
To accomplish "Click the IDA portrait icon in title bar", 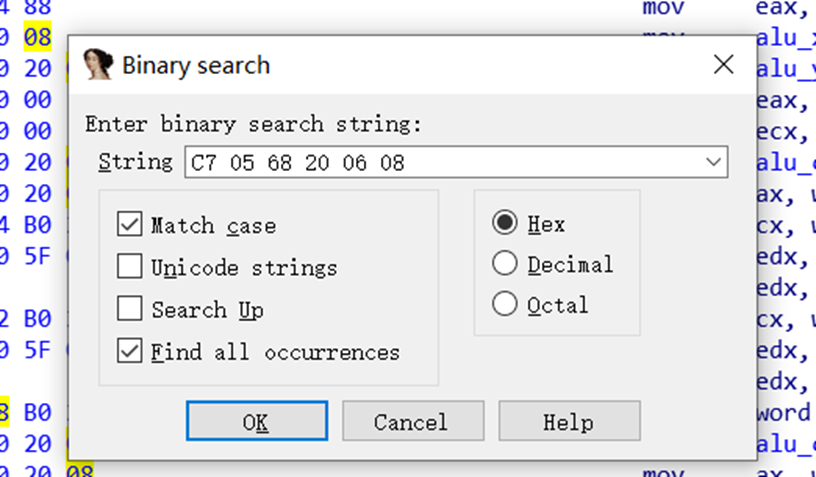I will coord(97,65).
